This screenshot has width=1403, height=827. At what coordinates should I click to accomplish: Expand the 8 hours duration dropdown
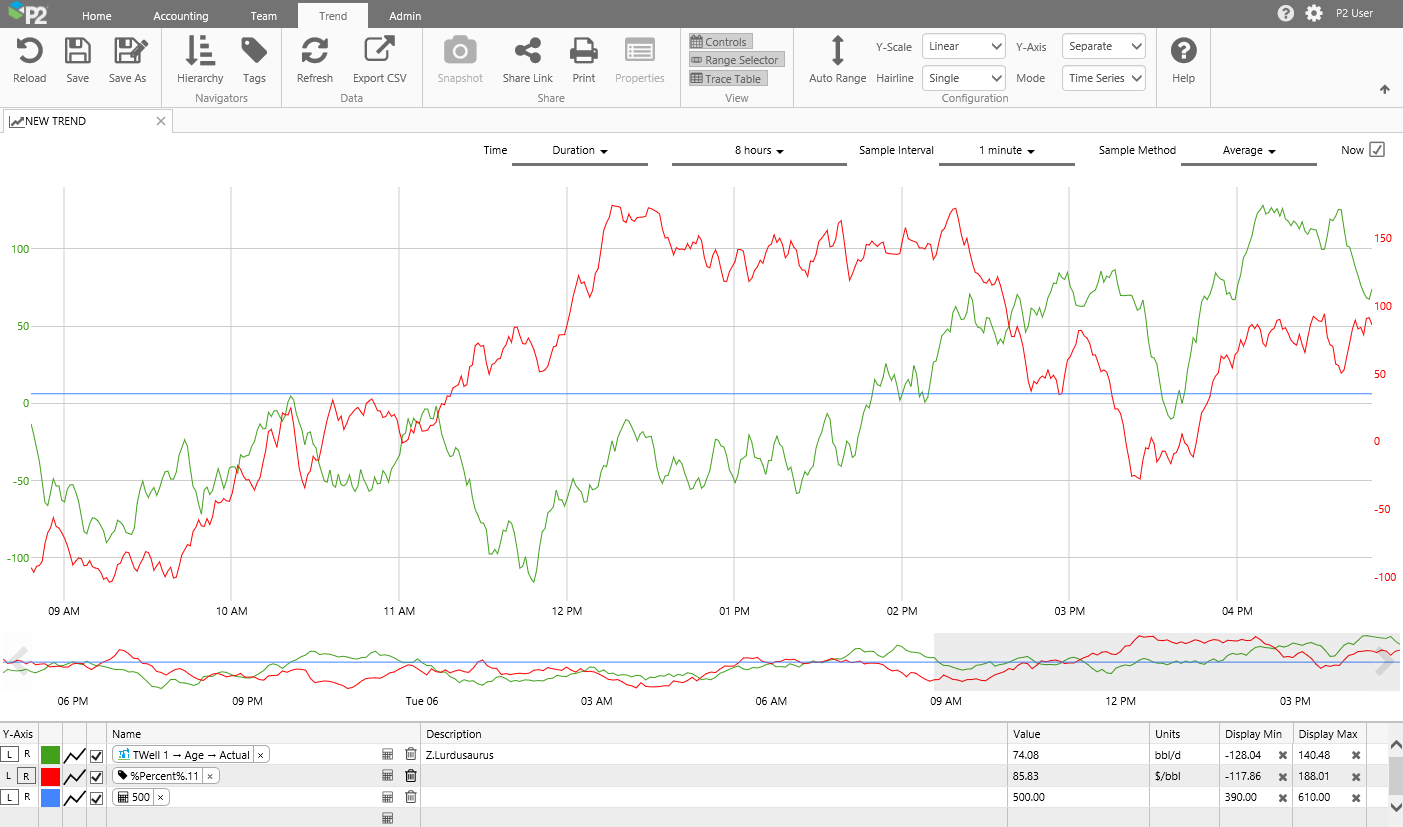pyautogui.click(x=759, y=151)
